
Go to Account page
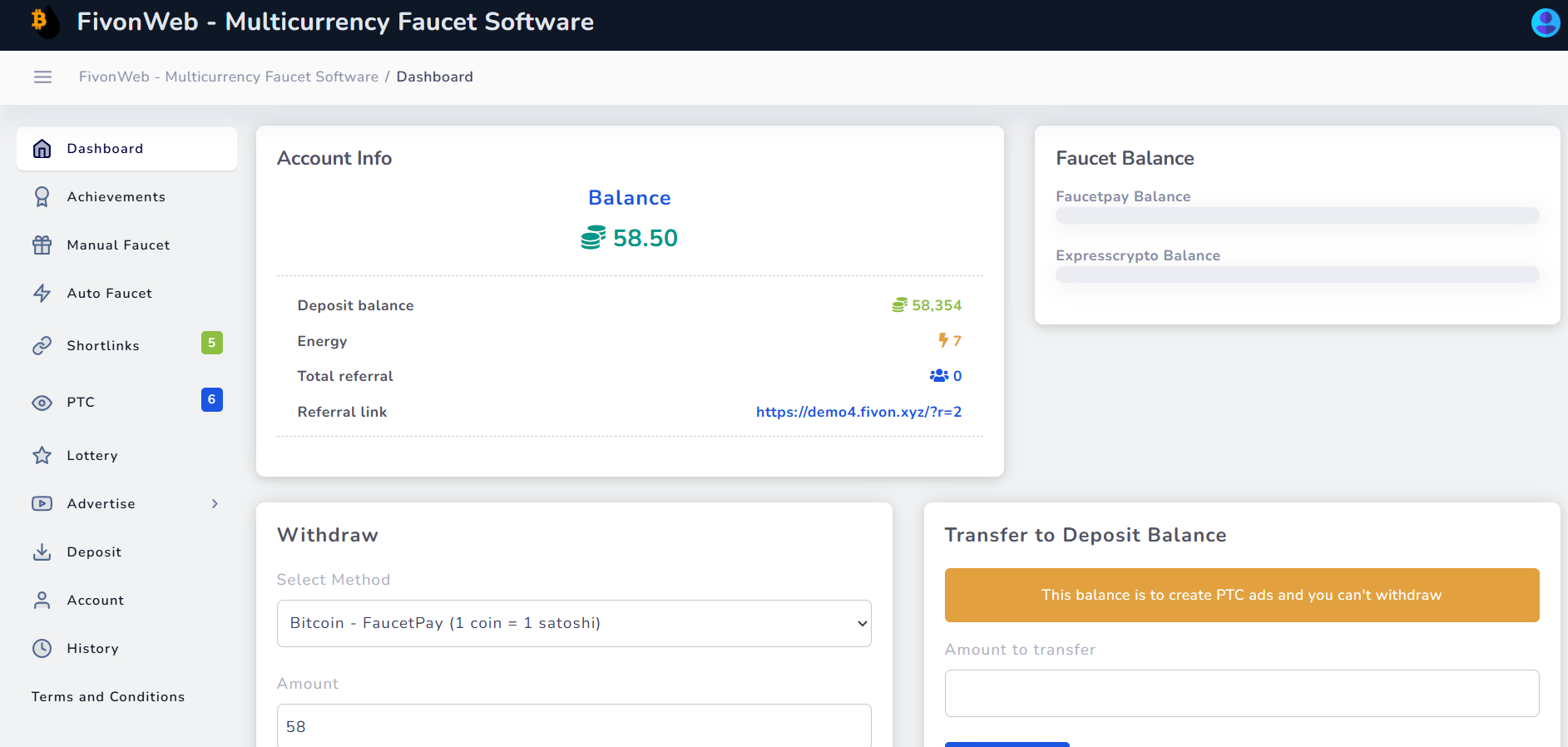(x=95, y=601)
